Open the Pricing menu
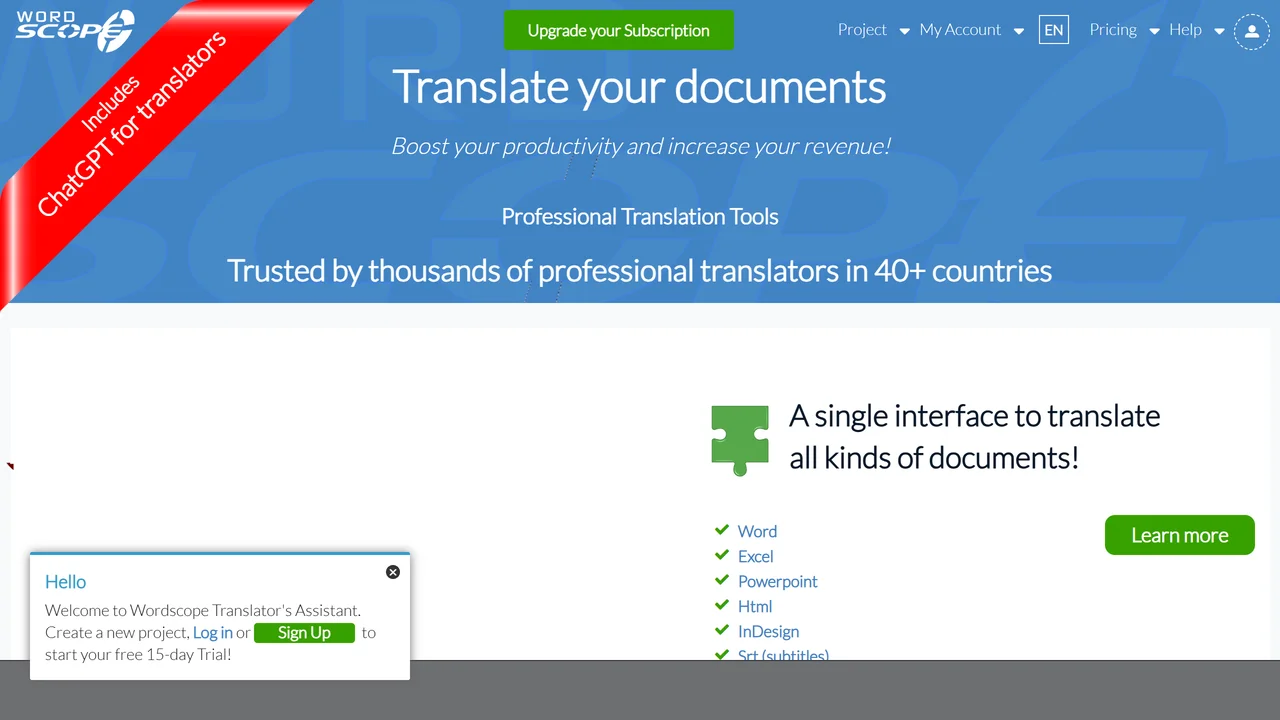This screenshot has height=720, width=1280. (x=1113, y=30)
